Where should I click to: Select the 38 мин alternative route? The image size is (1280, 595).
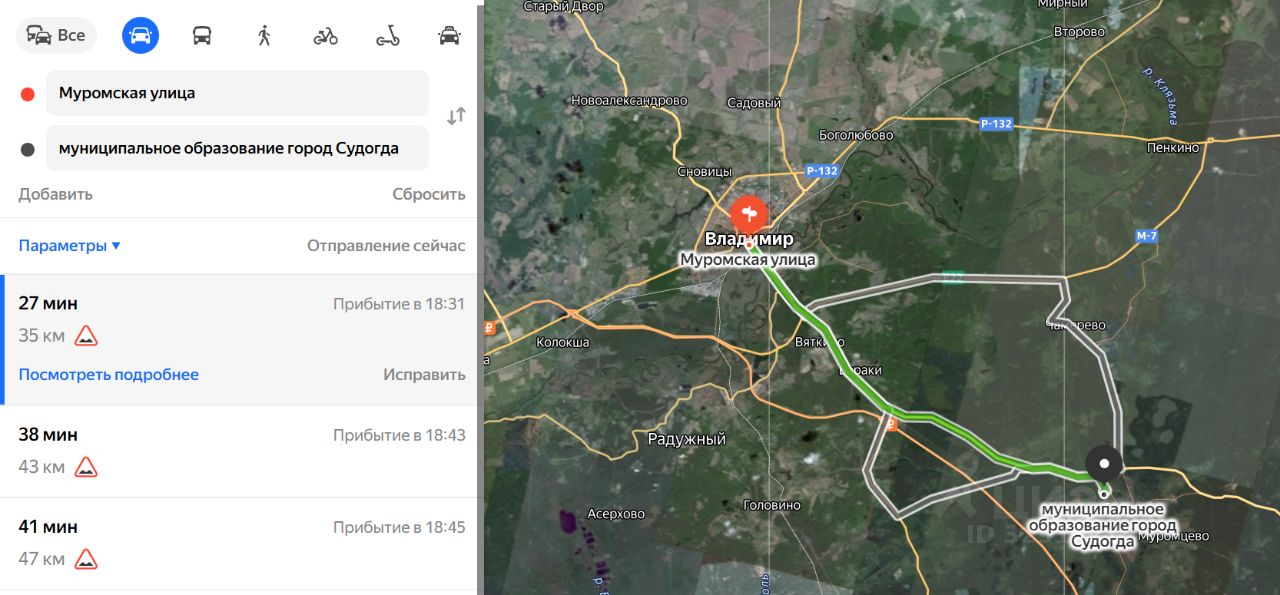tap(239, 451)
